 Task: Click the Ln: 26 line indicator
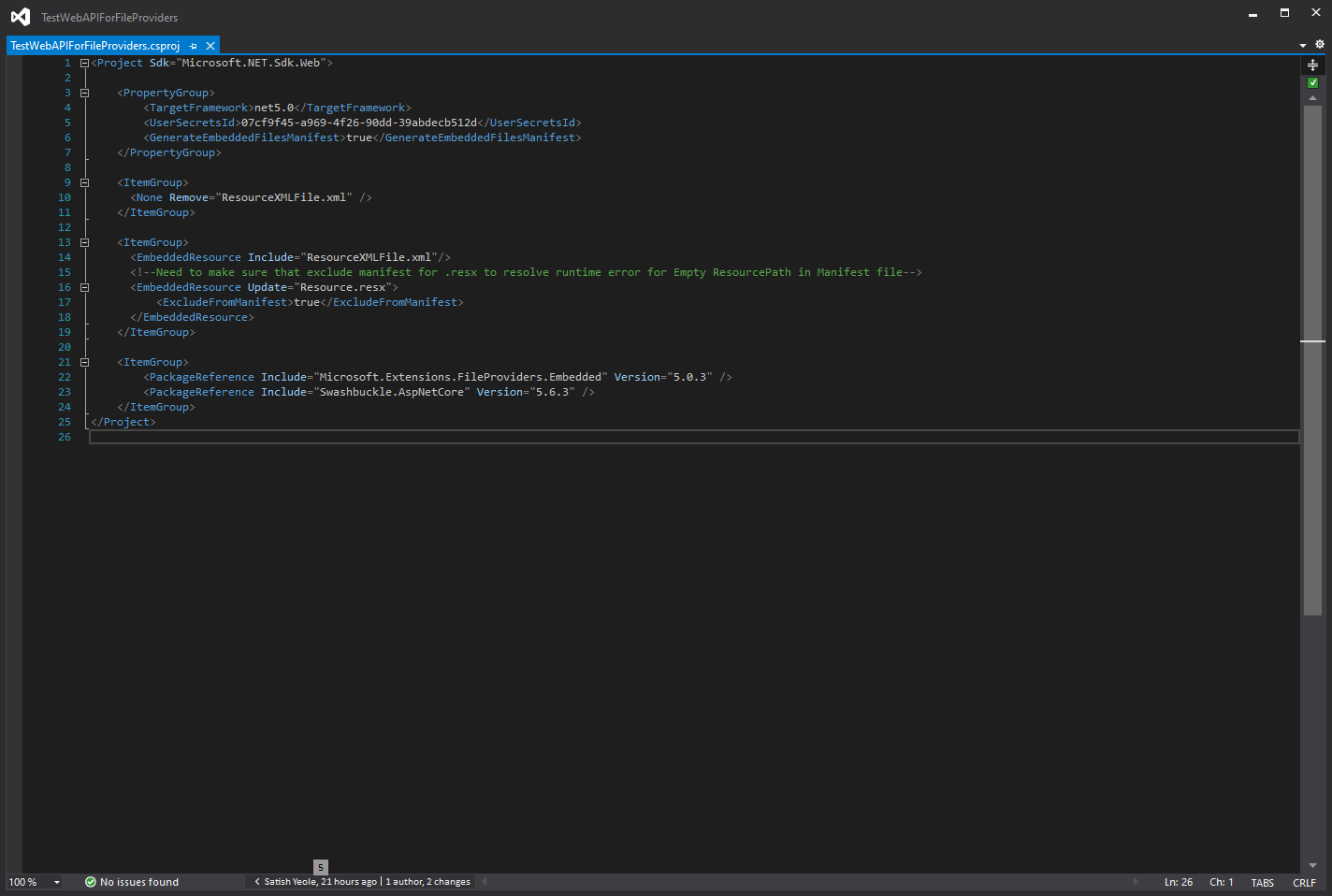1178,882
